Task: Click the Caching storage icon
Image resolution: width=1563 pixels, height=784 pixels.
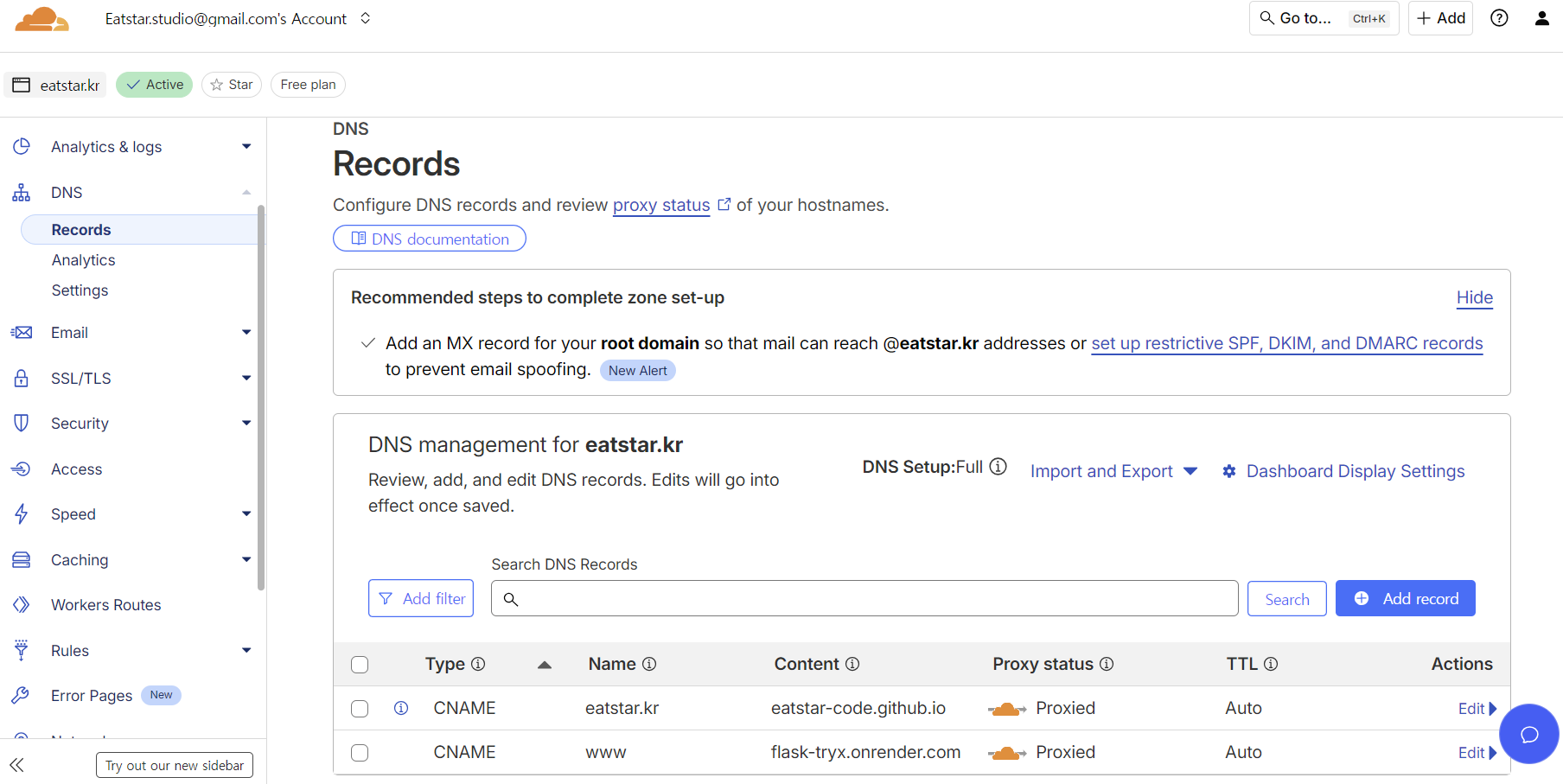Action: coord(22,560)
